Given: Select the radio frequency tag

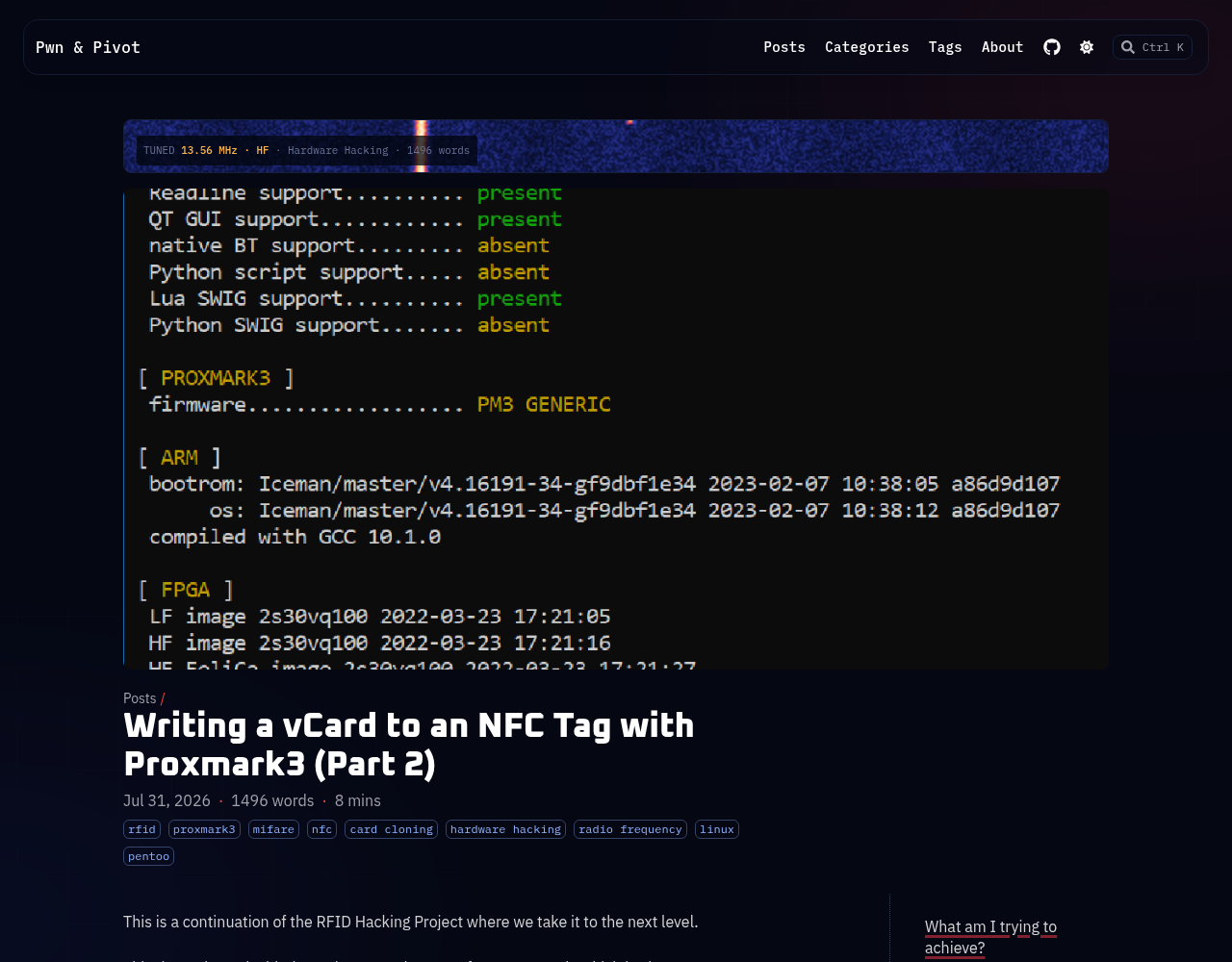Looking at the screenshot, I should [630, 829].
